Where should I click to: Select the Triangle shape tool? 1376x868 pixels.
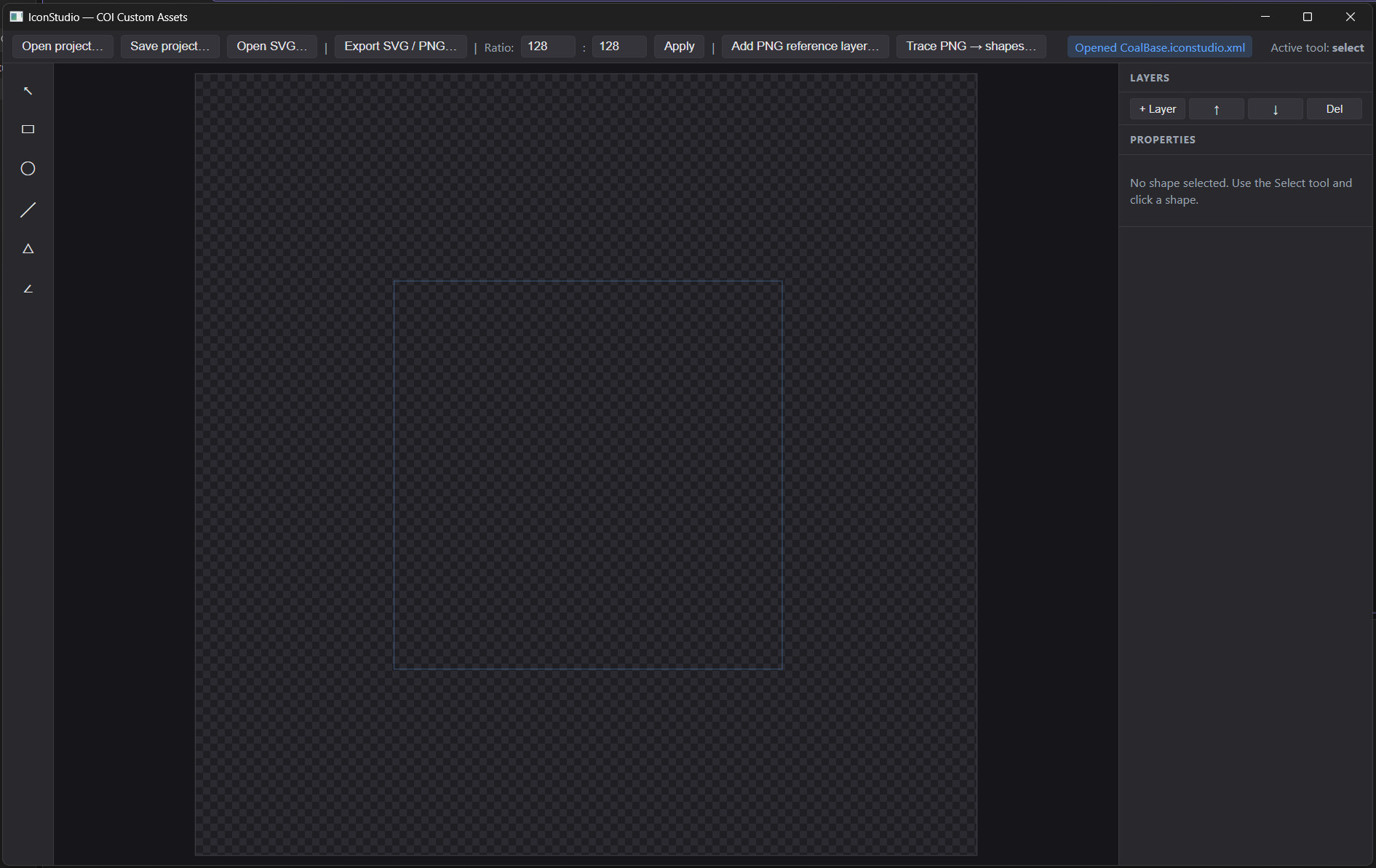click(28, 249)
